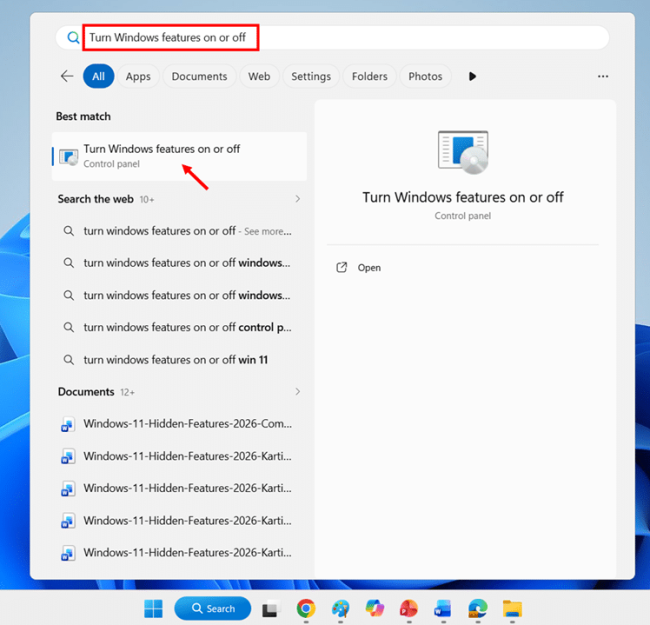This screenshot has width=650, height=625.
Task: Click the search magnifier icon in search box
Action: (x=73, y=38)
